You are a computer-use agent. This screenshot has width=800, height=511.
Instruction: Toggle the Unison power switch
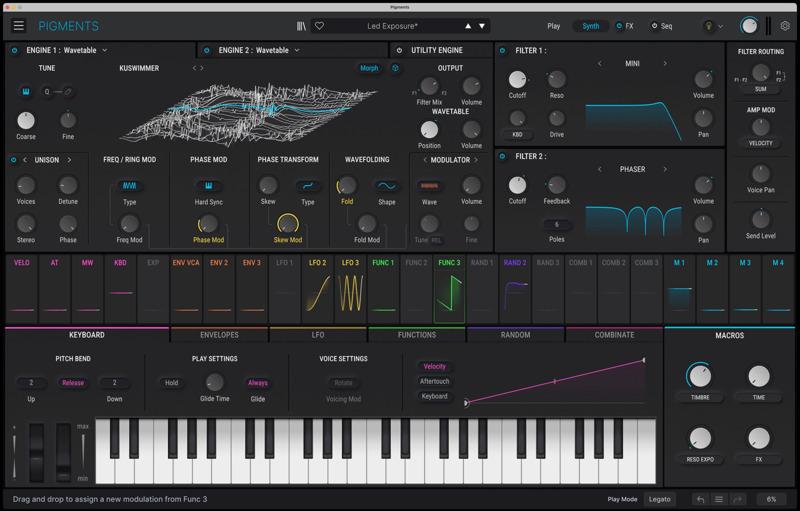pos(14,160)
